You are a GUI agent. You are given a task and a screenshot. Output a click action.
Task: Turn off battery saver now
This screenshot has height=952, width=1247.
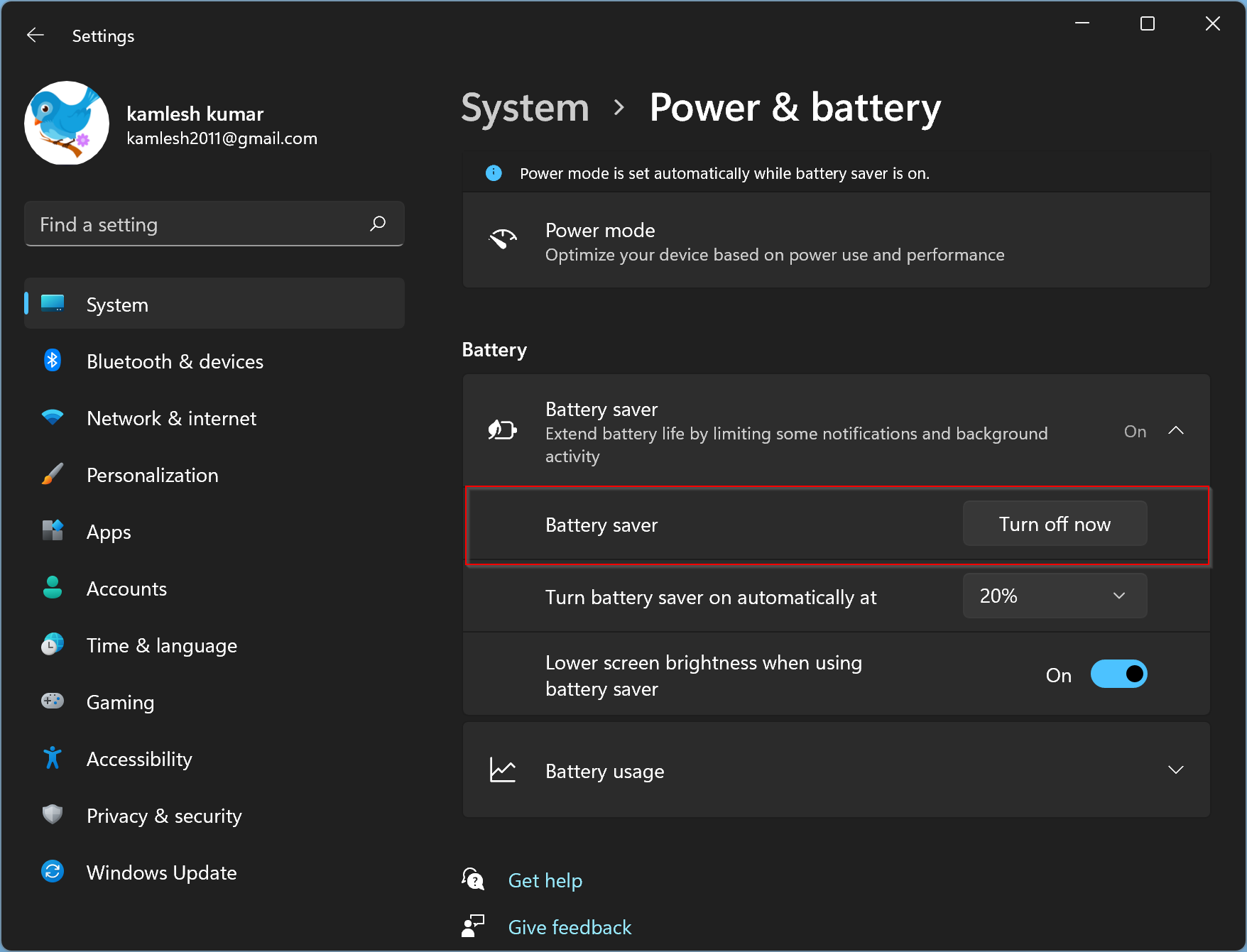point(1055,524)
